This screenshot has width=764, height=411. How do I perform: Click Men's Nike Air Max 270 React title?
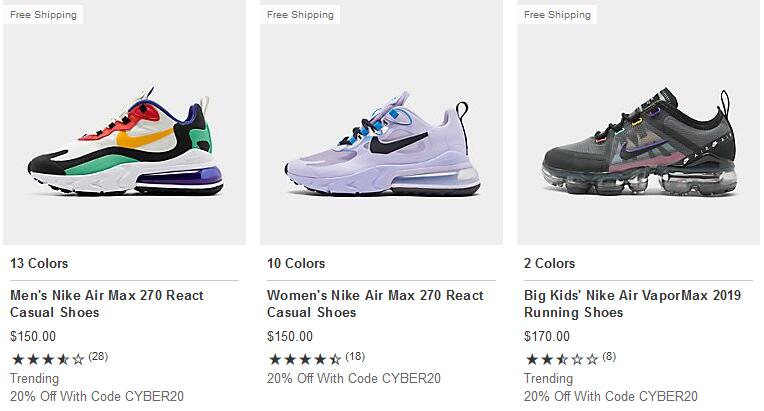point(107,304)
